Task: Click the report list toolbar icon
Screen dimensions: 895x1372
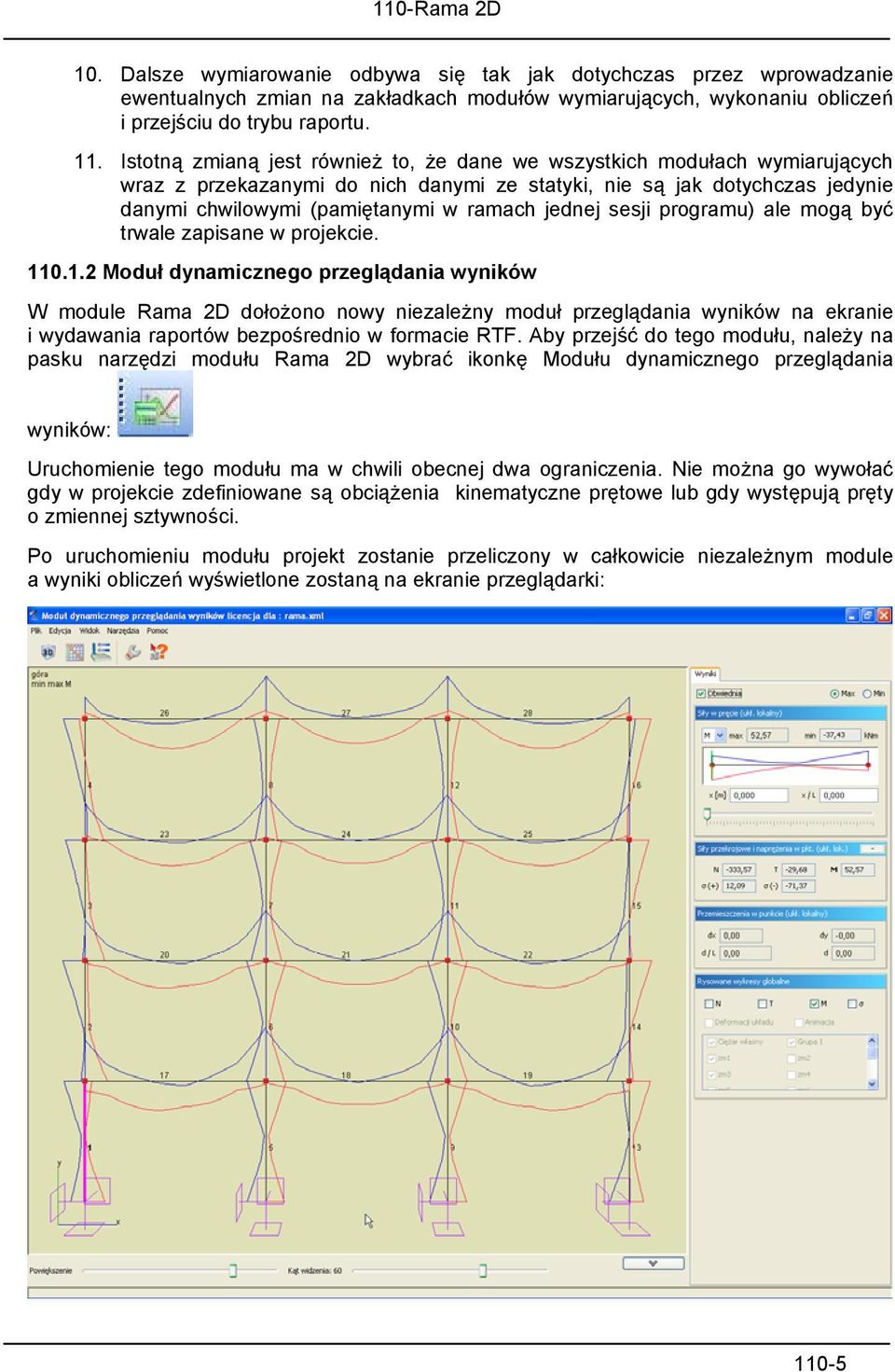Action: [x=101, y=651]
